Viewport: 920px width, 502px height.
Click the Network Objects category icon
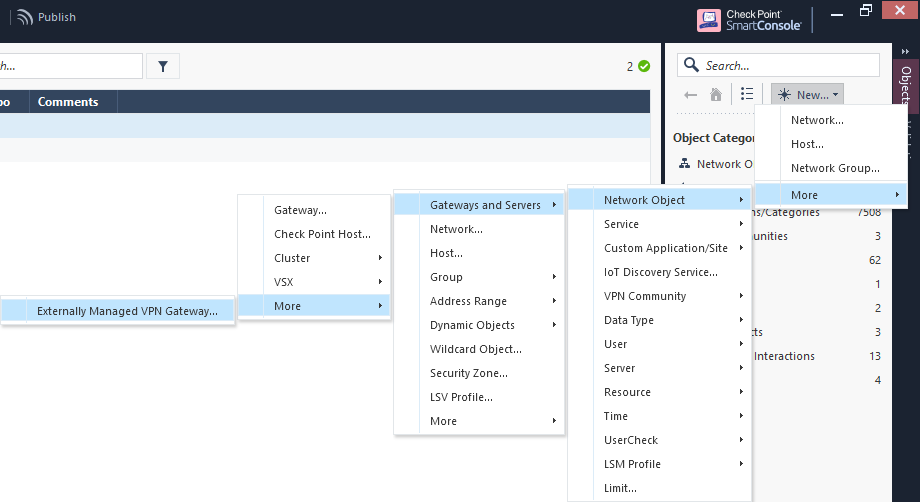(685, 164)
